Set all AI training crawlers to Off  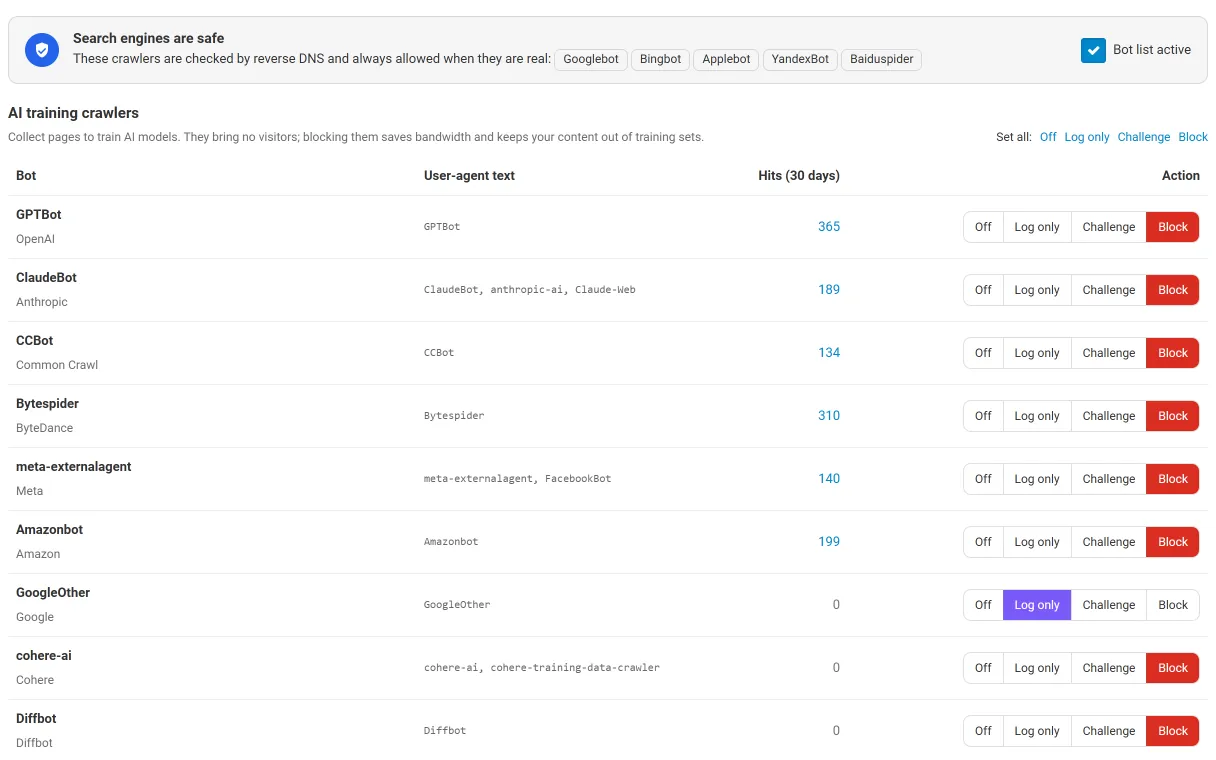point(1048,137)
